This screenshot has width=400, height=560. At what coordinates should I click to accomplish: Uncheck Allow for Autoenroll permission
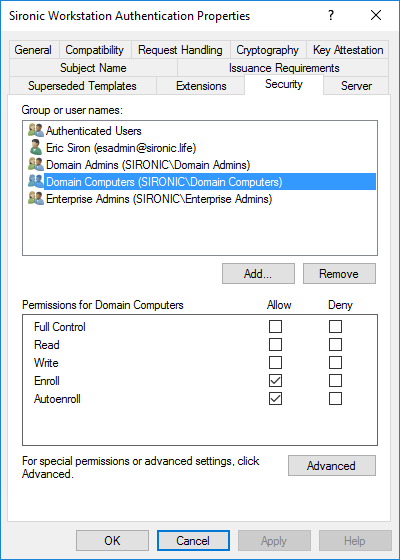tap(275, 399)
